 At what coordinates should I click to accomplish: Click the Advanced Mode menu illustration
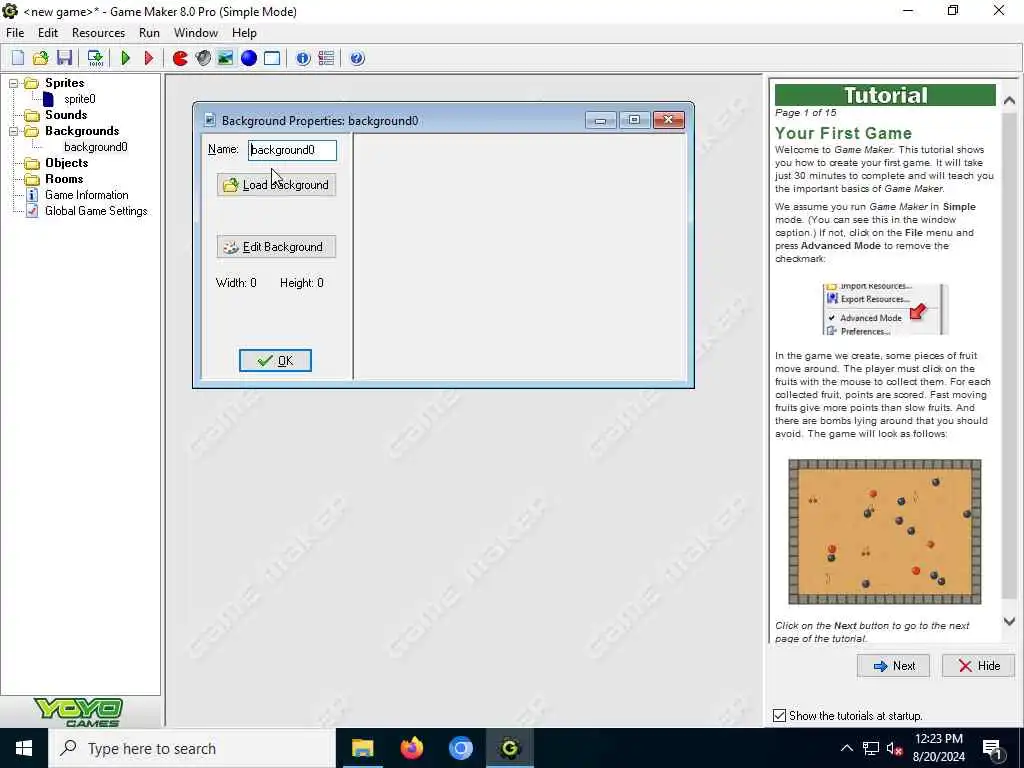(x=885, y=309)
